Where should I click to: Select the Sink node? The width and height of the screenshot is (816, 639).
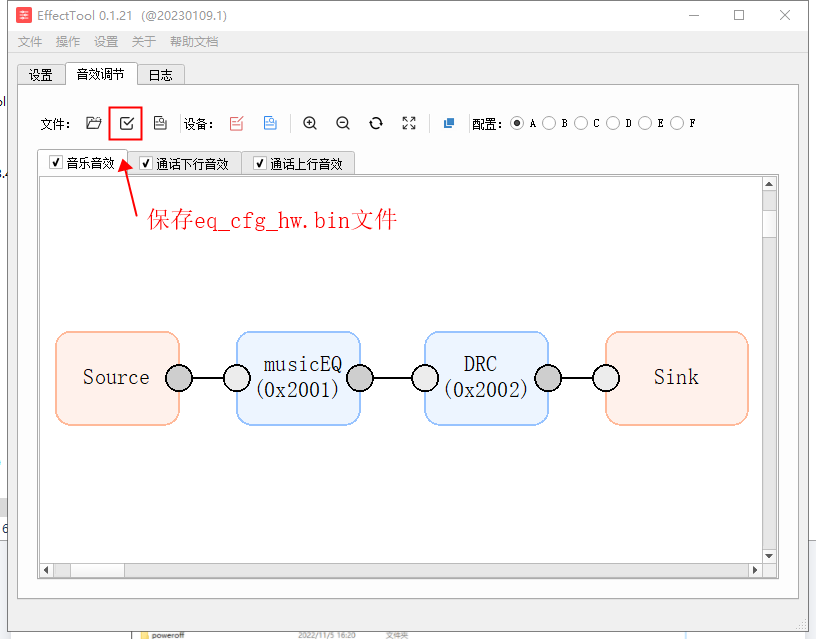coord(677,378)
